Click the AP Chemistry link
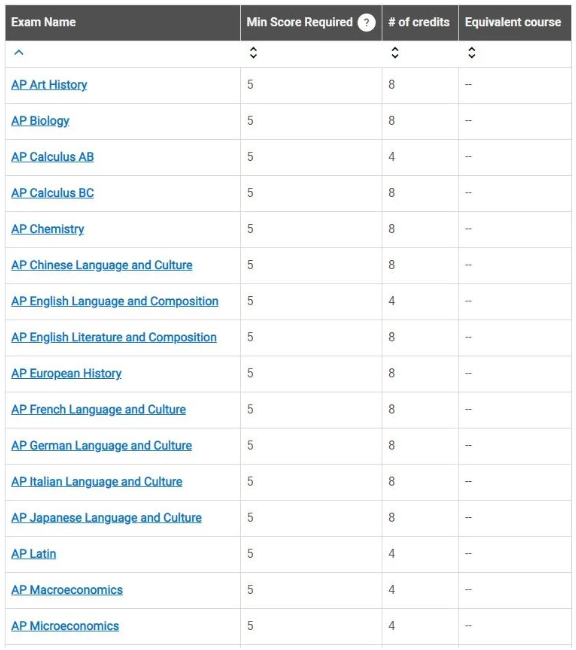This screenshot has width=576, height=650. [48, 229]
